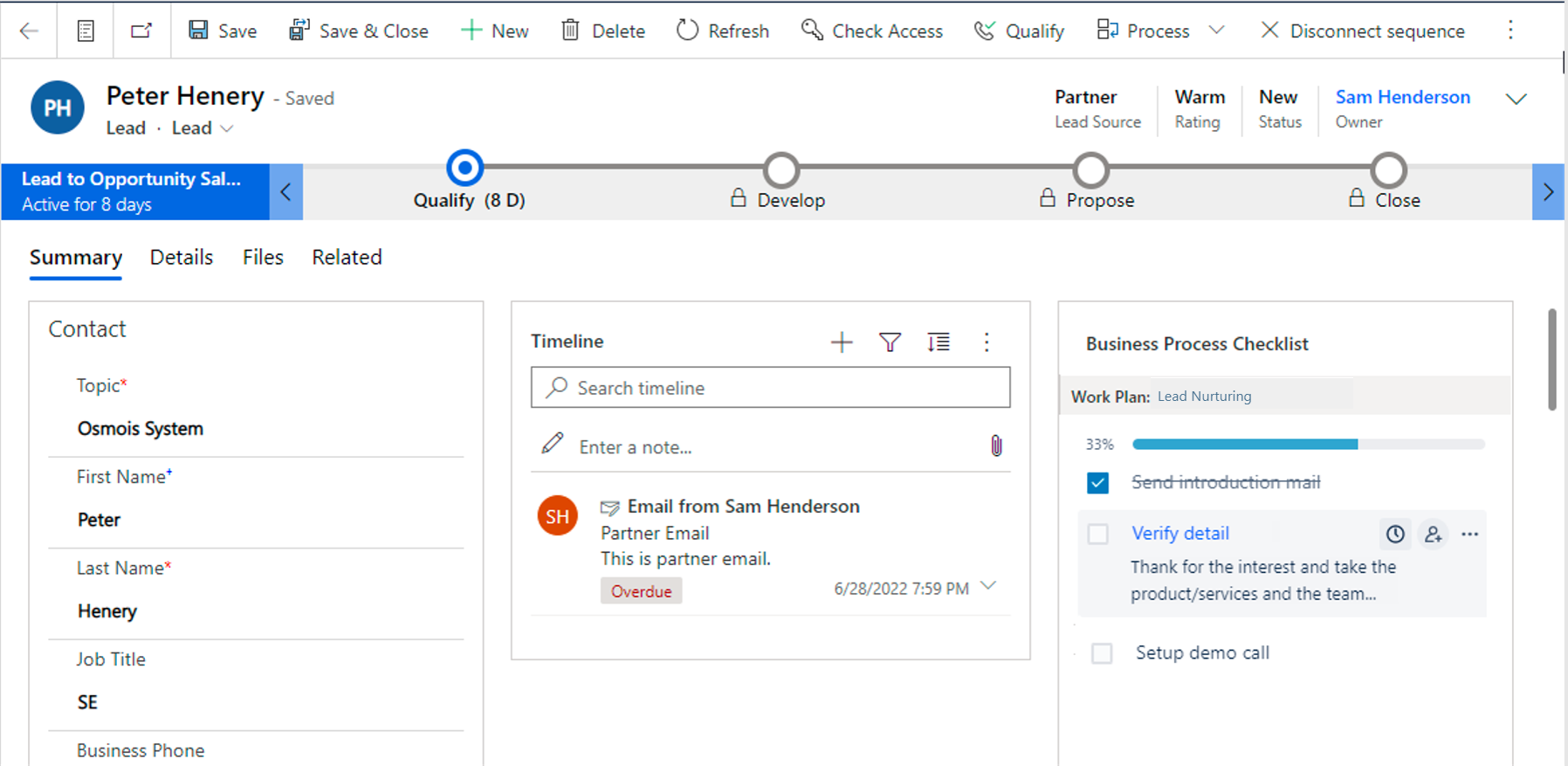Switch to the Files tab
The width and height of the screenshot is (1568, 766).
(x=263, y=258)
